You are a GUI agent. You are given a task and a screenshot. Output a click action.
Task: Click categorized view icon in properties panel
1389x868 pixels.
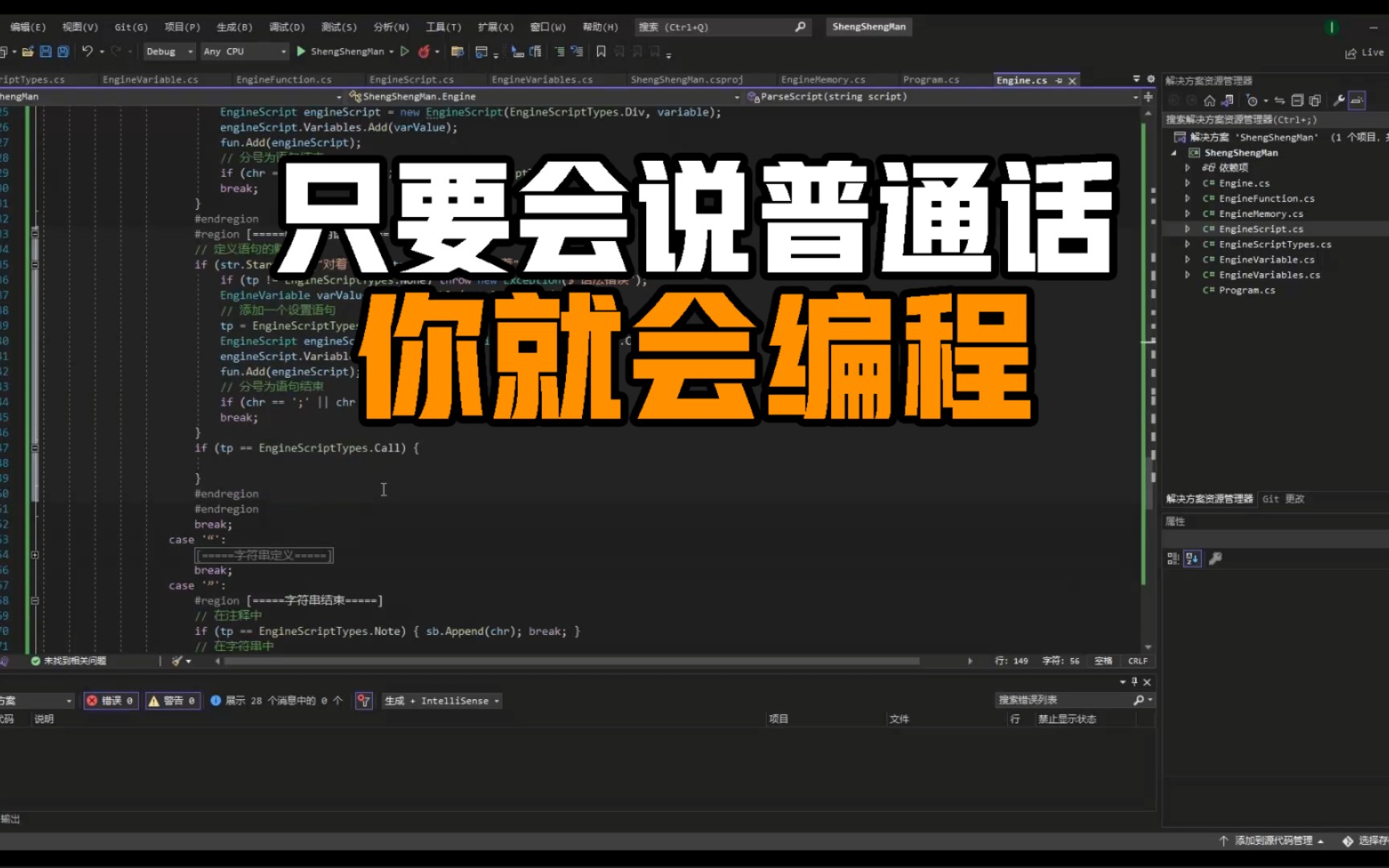[1173, 559]
